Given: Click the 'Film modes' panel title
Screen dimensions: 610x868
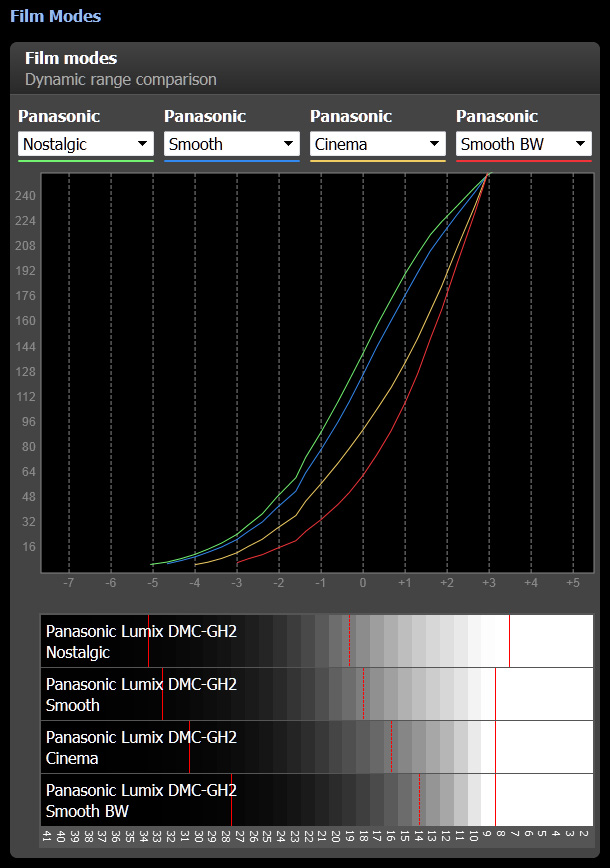Looking at the screenshot, I should (x=71, y=58).
